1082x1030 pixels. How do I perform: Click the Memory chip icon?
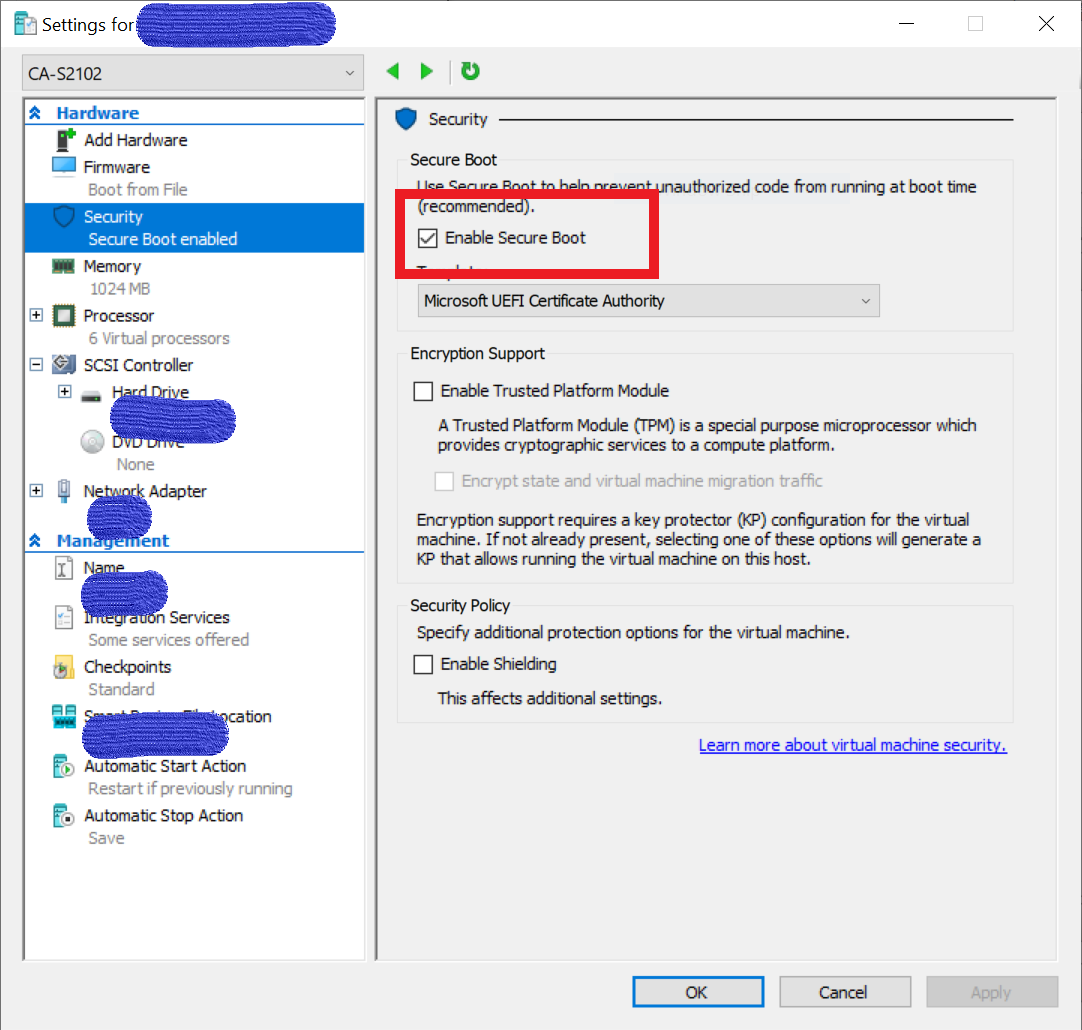pos(64,266)
